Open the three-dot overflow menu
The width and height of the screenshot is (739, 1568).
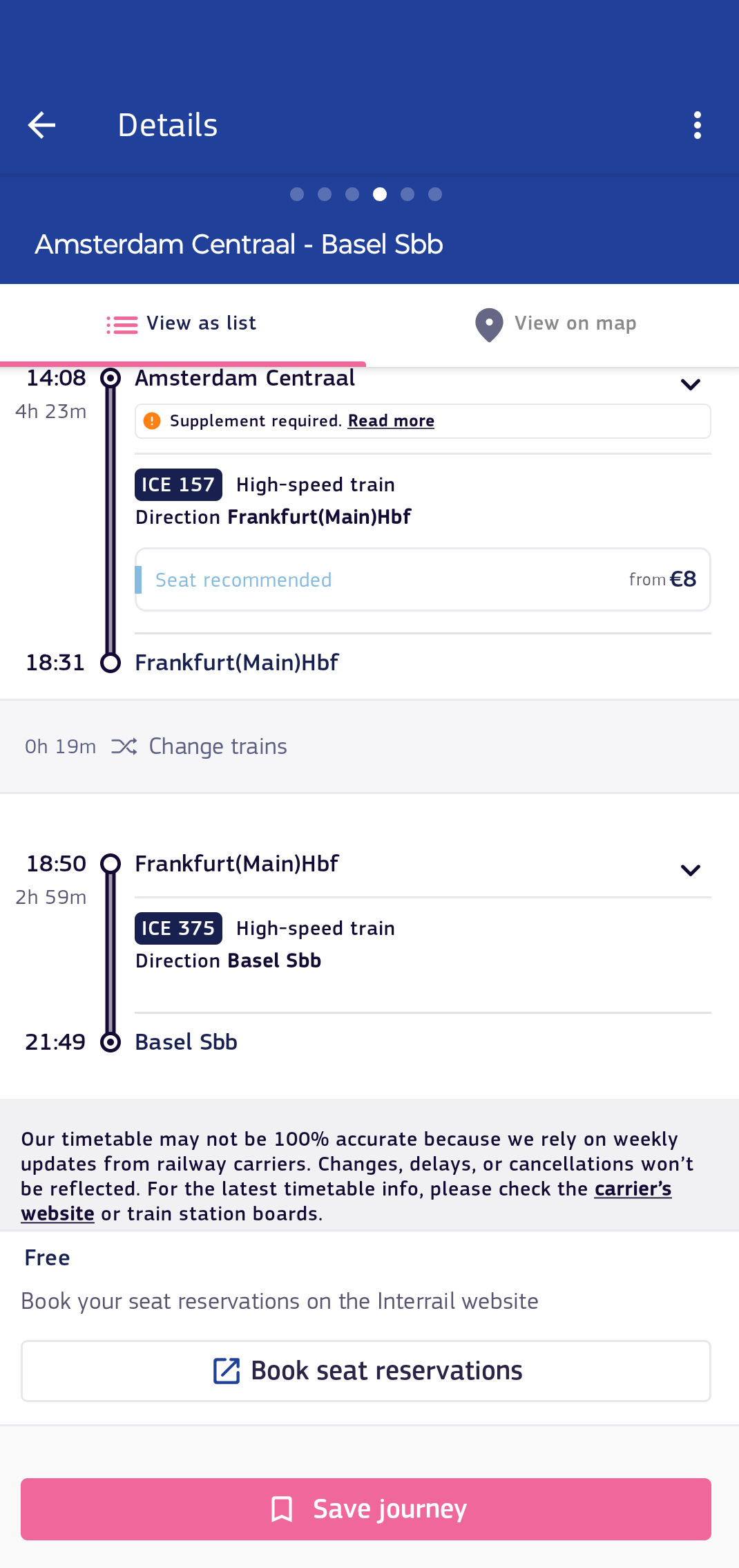pyautogui.click(x=698, y=125)
